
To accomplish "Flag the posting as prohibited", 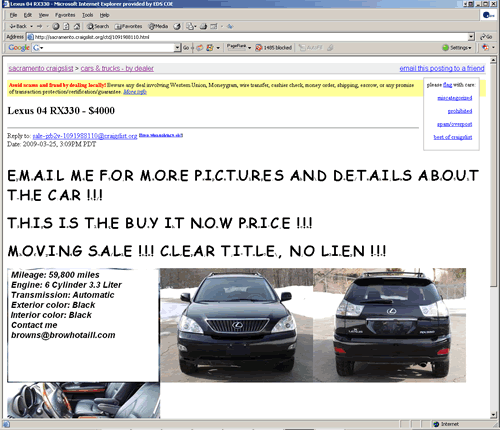I will pos(460,111).
